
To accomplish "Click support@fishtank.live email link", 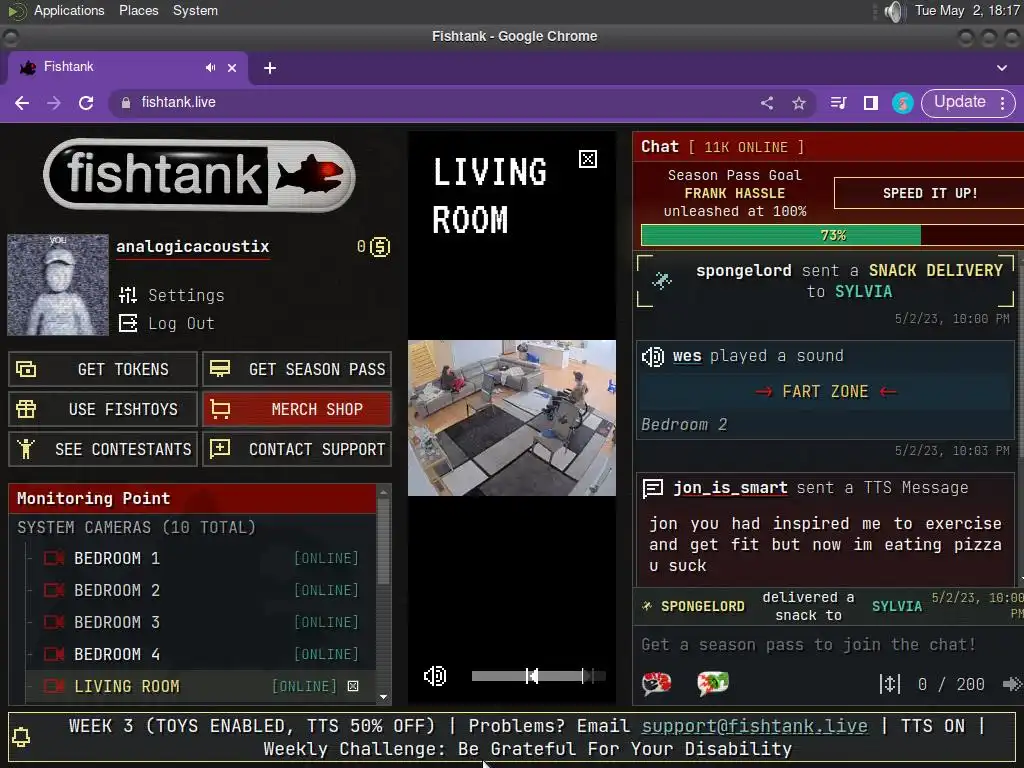I will tap(755, 726).
